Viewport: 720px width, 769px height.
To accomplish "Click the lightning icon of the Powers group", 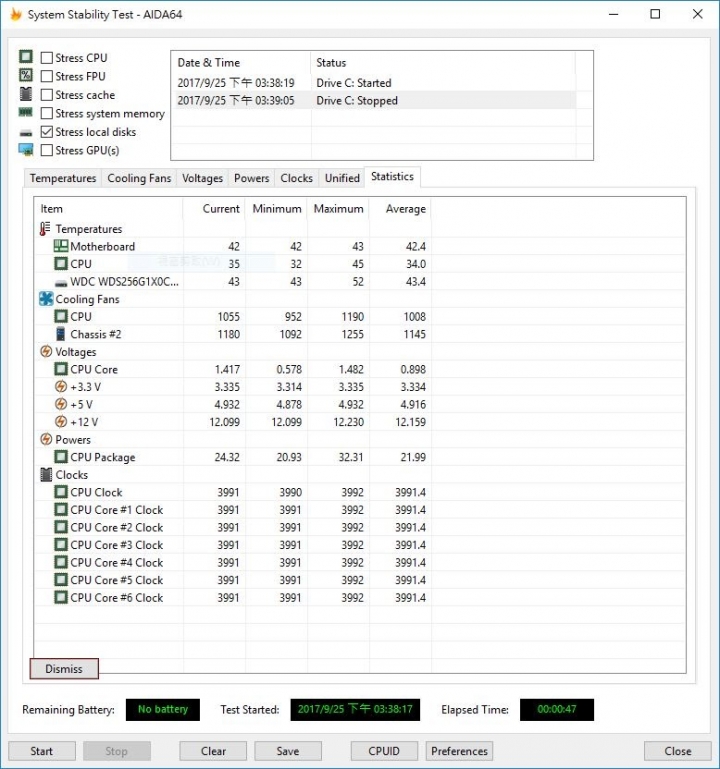I will coord(46,439).
